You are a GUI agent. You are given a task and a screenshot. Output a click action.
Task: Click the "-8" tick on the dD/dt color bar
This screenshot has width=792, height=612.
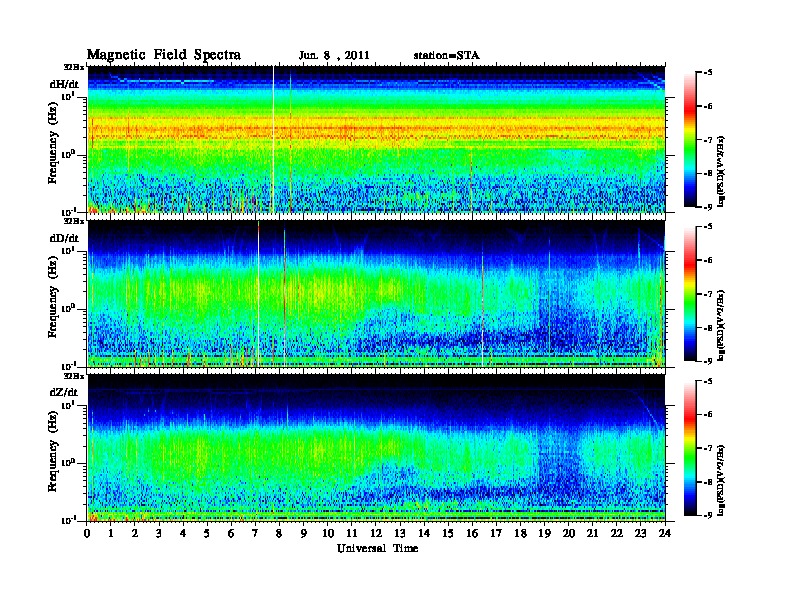click(708, 328)
